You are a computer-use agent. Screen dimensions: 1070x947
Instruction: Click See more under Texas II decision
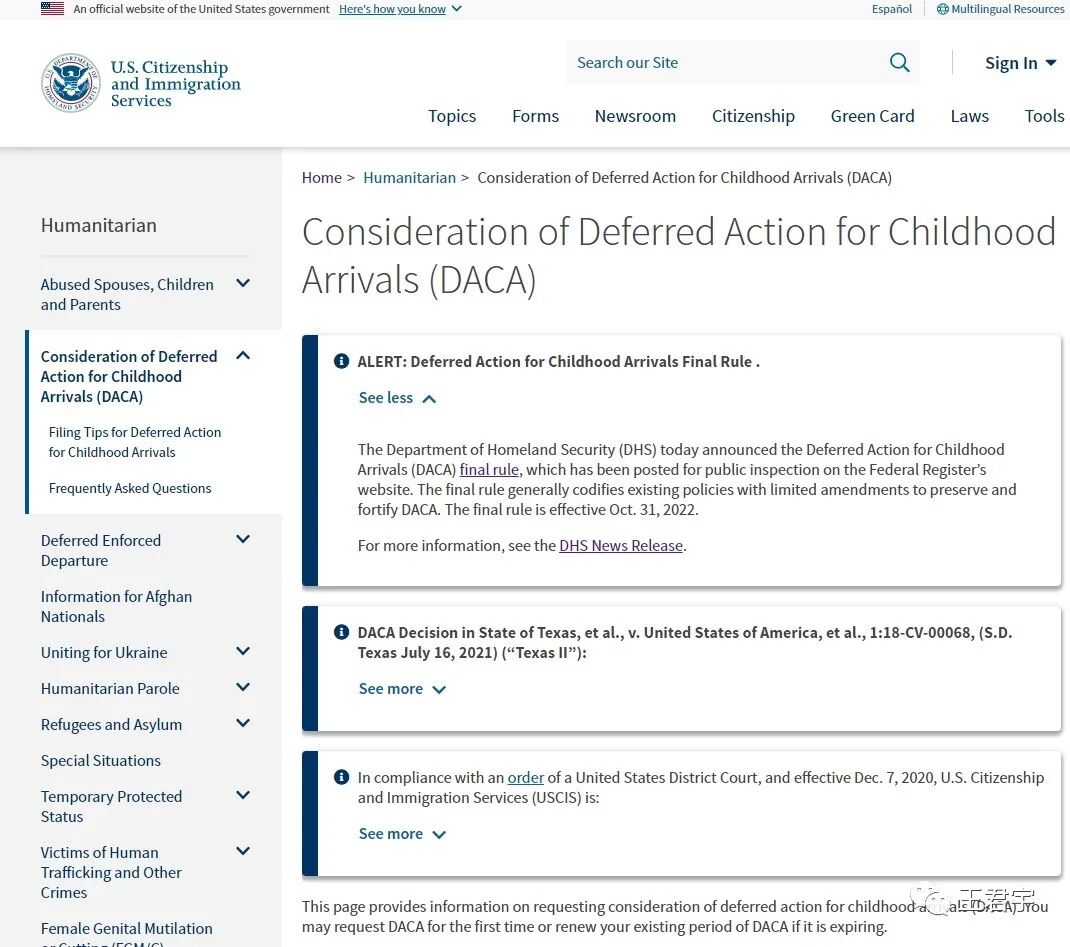click(402, 689)
